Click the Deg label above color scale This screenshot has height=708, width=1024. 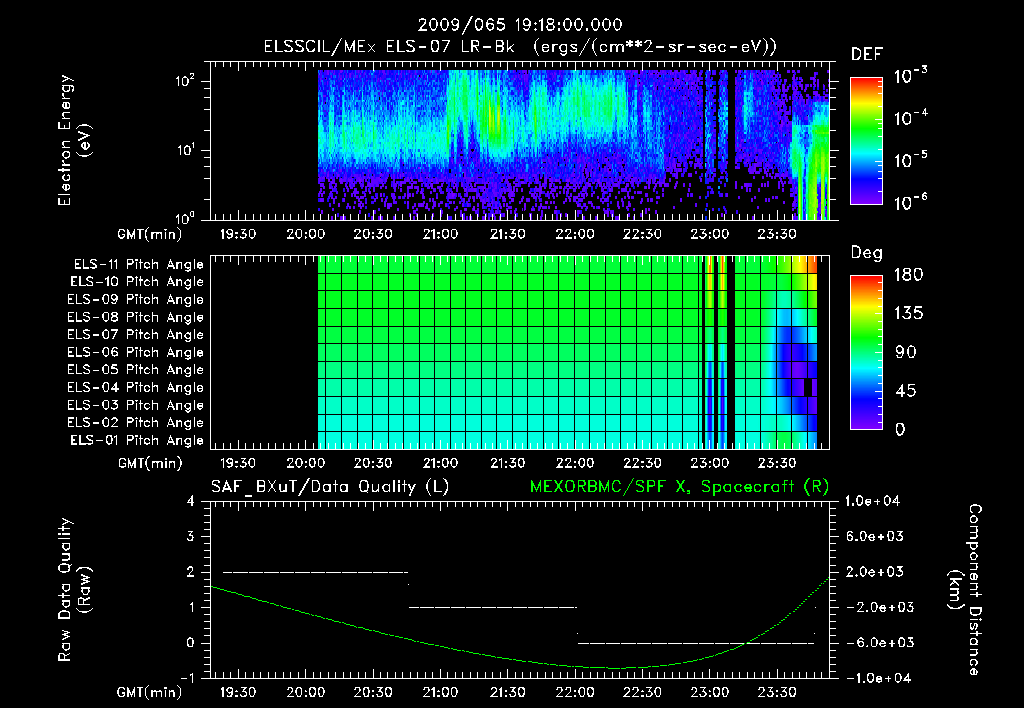[867, 253]
